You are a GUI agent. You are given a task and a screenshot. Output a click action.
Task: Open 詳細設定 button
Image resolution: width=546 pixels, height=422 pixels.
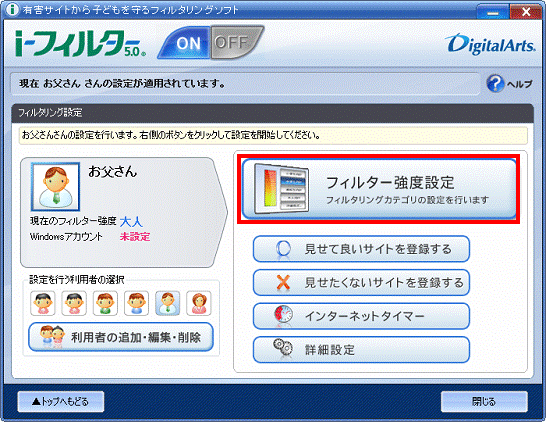(x=361, y=349)
